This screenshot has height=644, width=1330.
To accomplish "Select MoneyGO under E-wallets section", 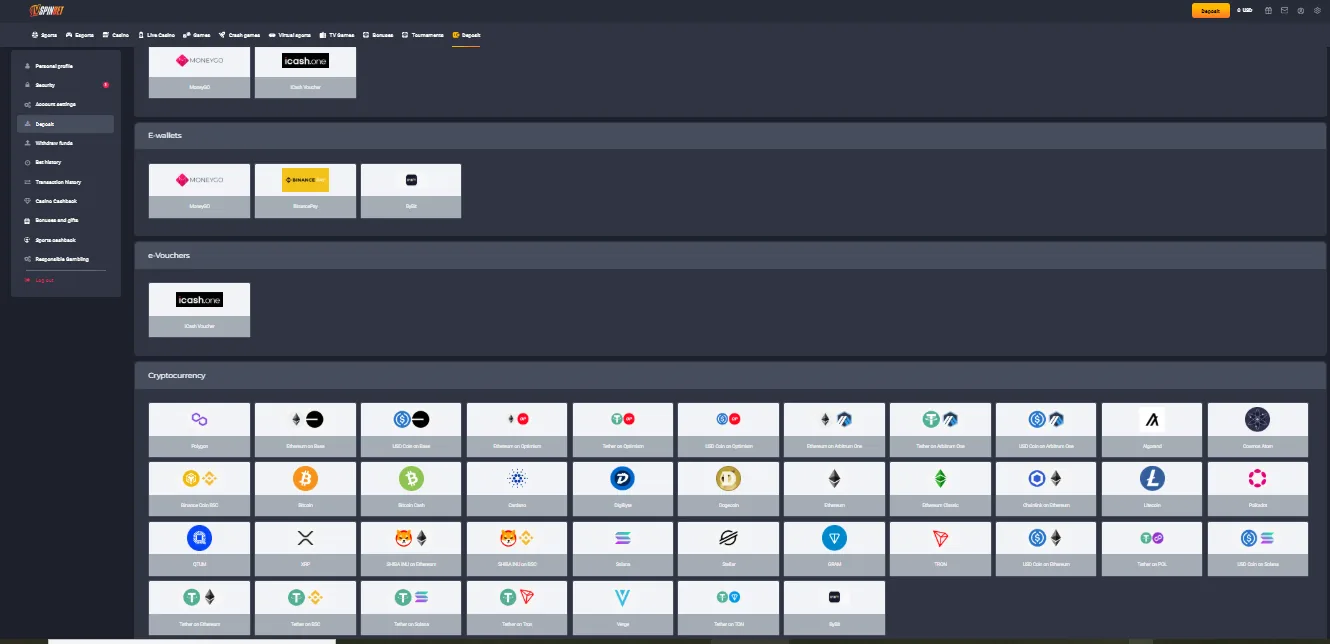I will (x=199, y=191).
